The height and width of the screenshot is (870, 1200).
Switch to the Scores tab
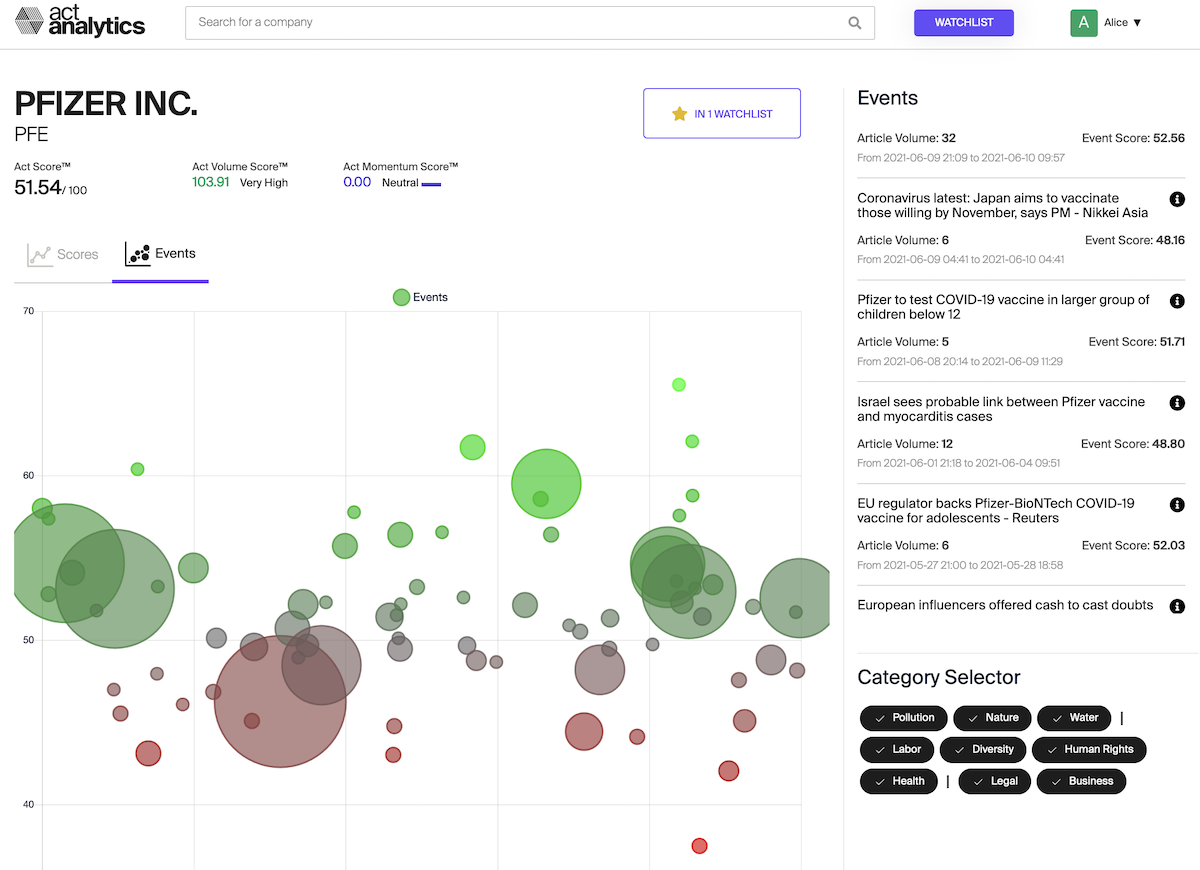pyautogui.click(x=63, y=255)
